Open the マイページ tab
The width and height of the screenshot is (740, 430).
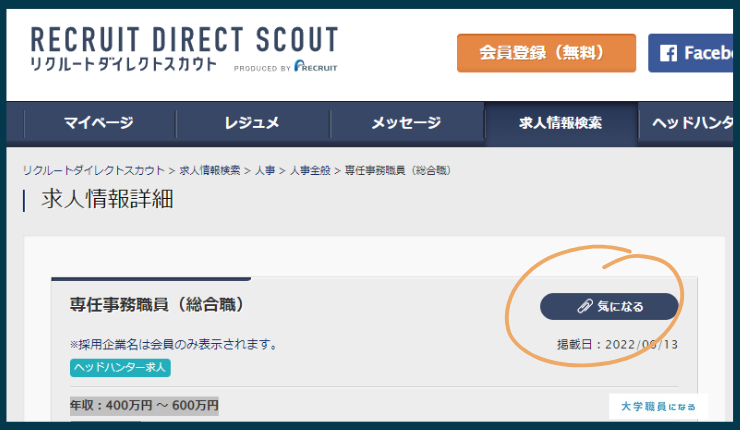pos(98,123)
